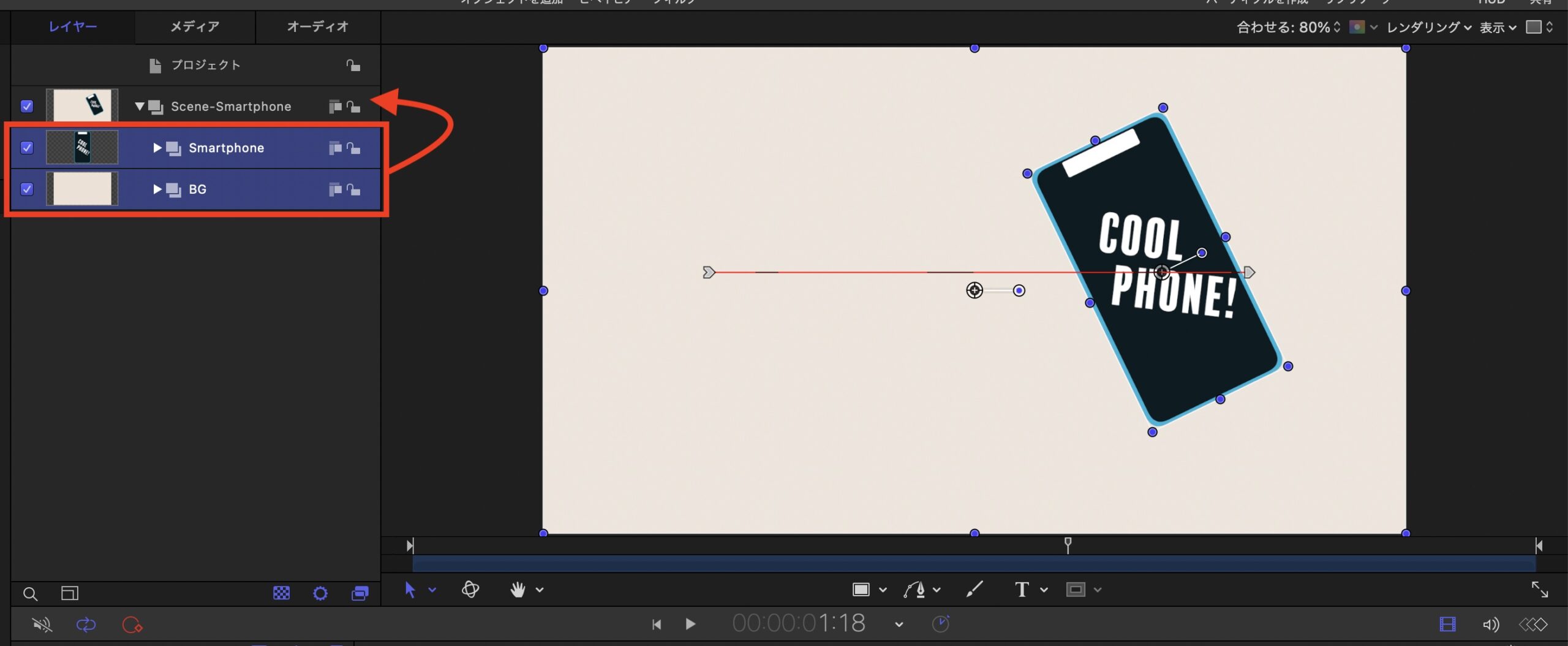Open the レンダリング dropdown menu
The image size is (1568, 646).
(1428, 27)
